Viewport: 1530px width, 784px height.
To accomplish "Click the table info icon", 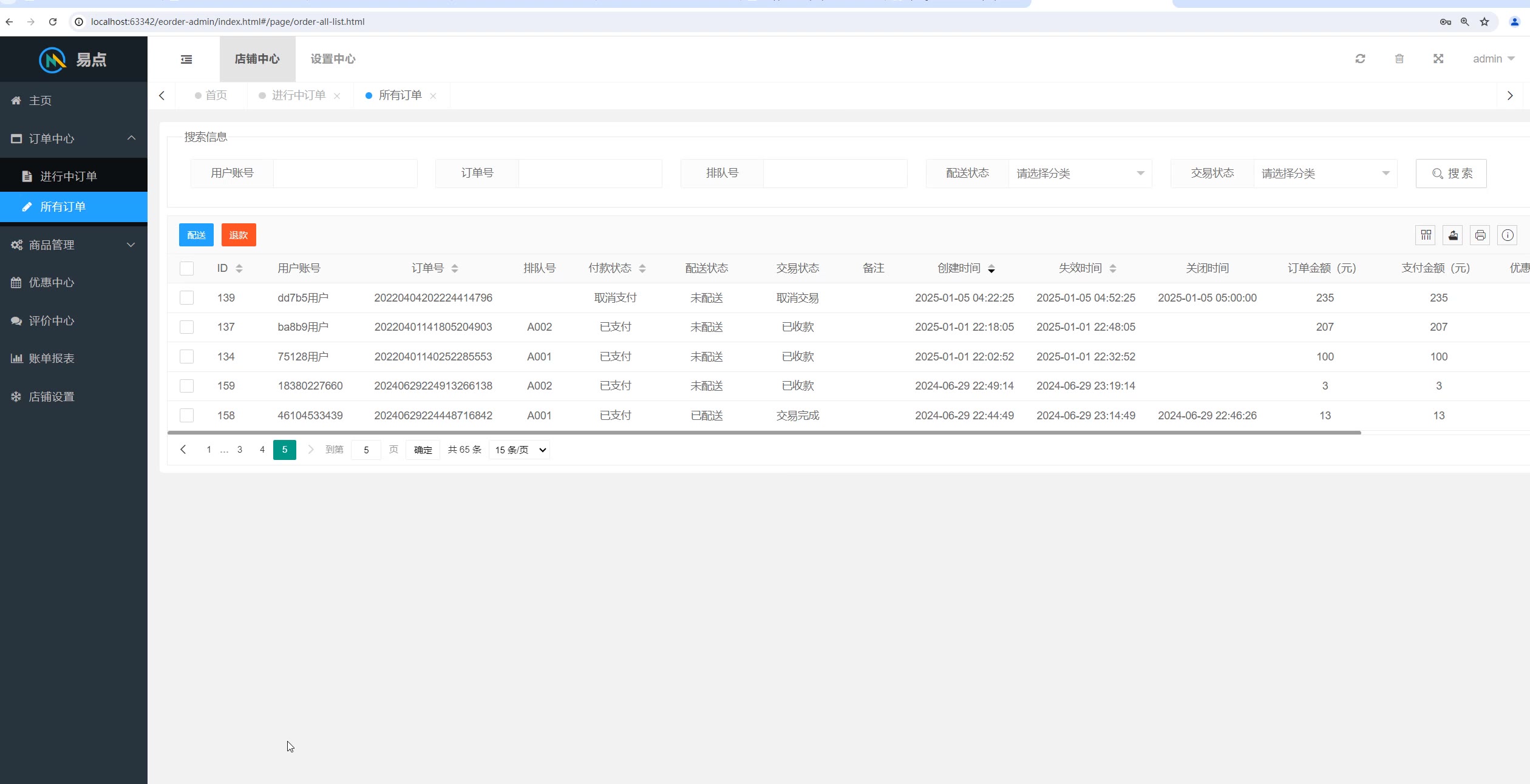I will coord(1508,235).
